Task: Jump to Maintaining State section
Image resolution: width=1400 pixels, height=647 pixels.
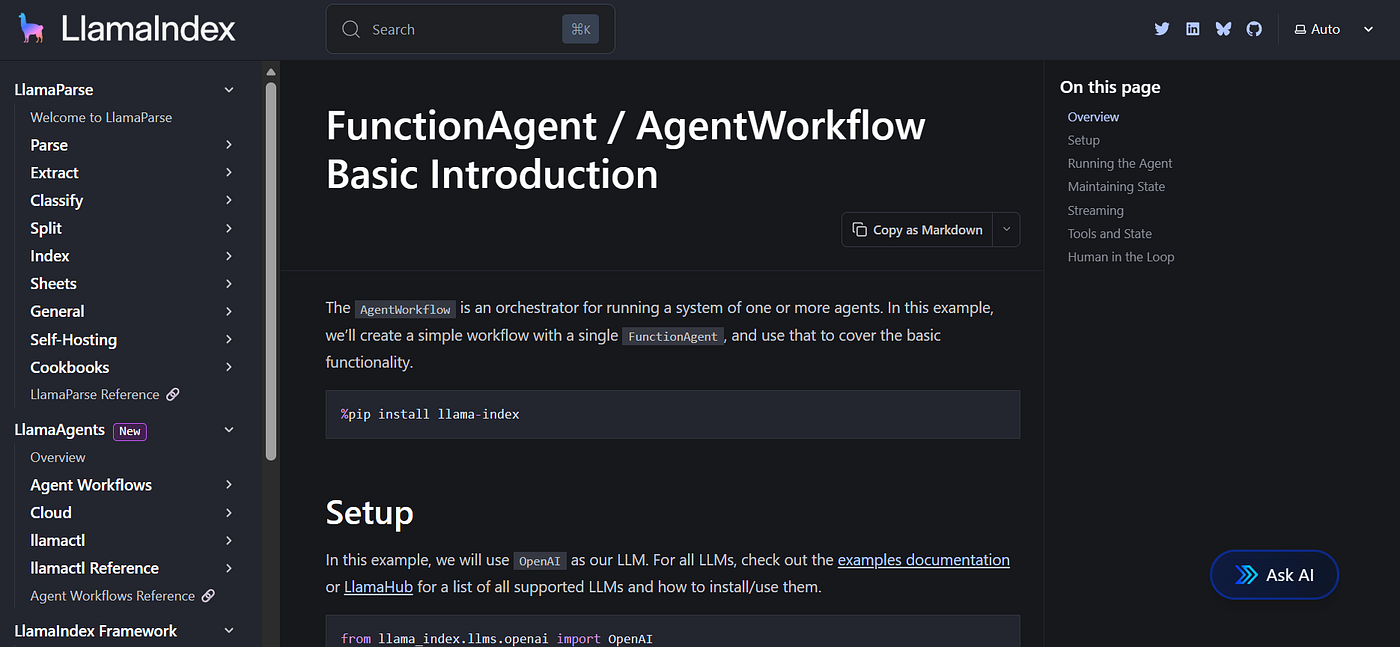Action: (x=1116, y=187)
